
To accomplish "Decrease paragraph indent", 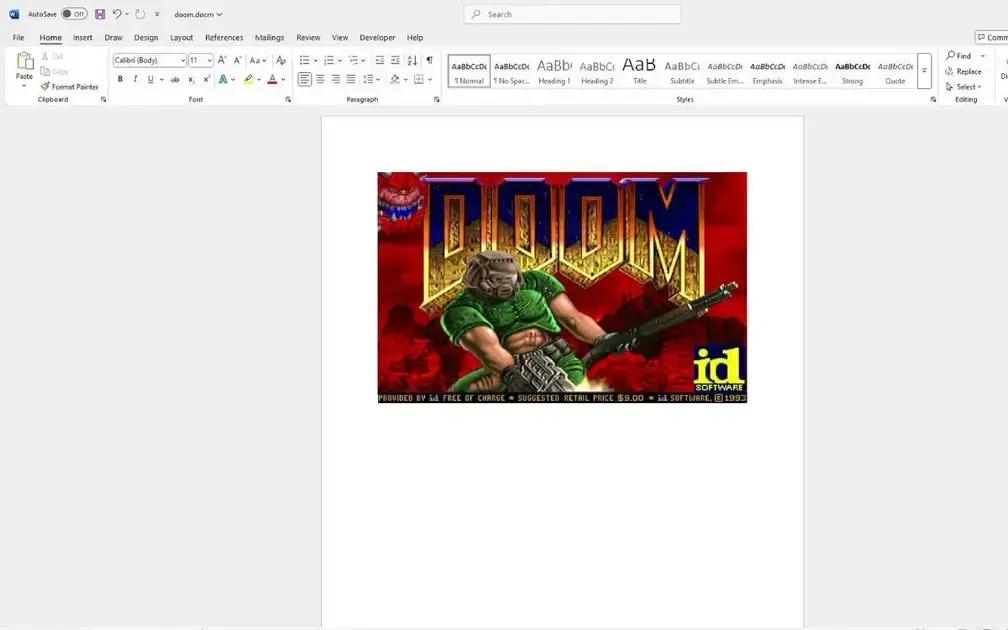I will point(380,60).
